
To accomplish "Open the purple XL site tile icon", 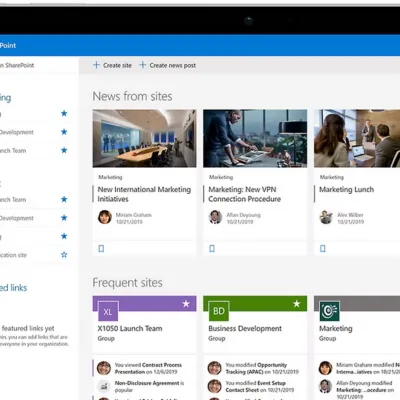I will click(x=108, y=311).
